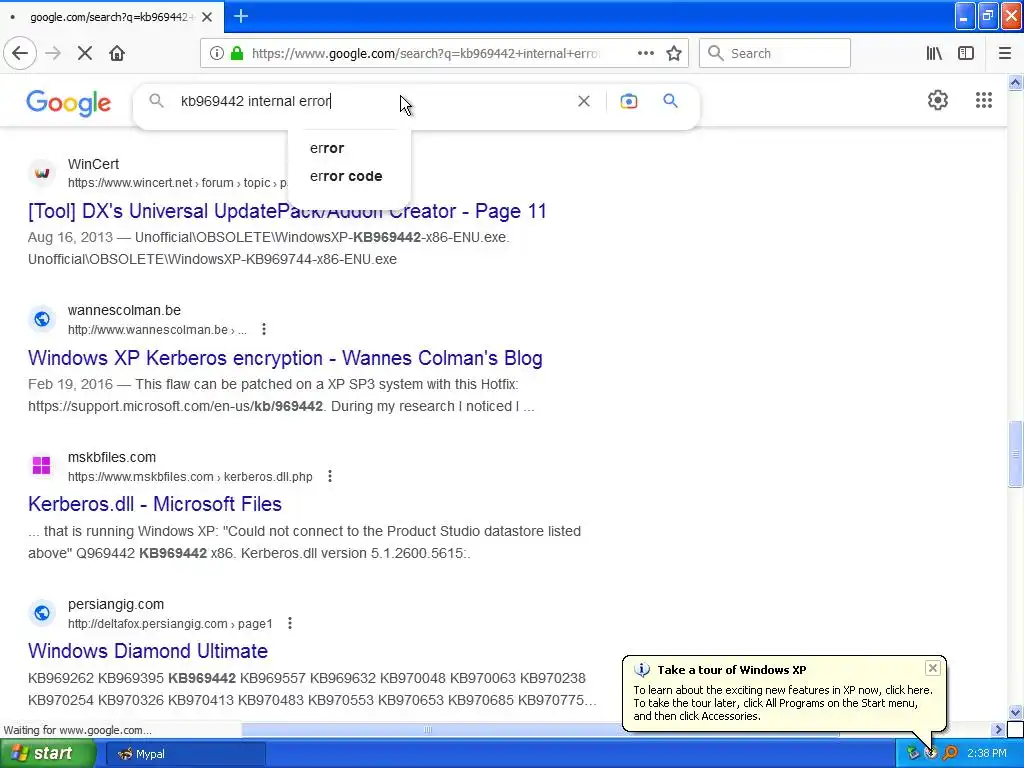Toggle the sidebar panel
The image size is (1024, 768).
tap(966, 54)
